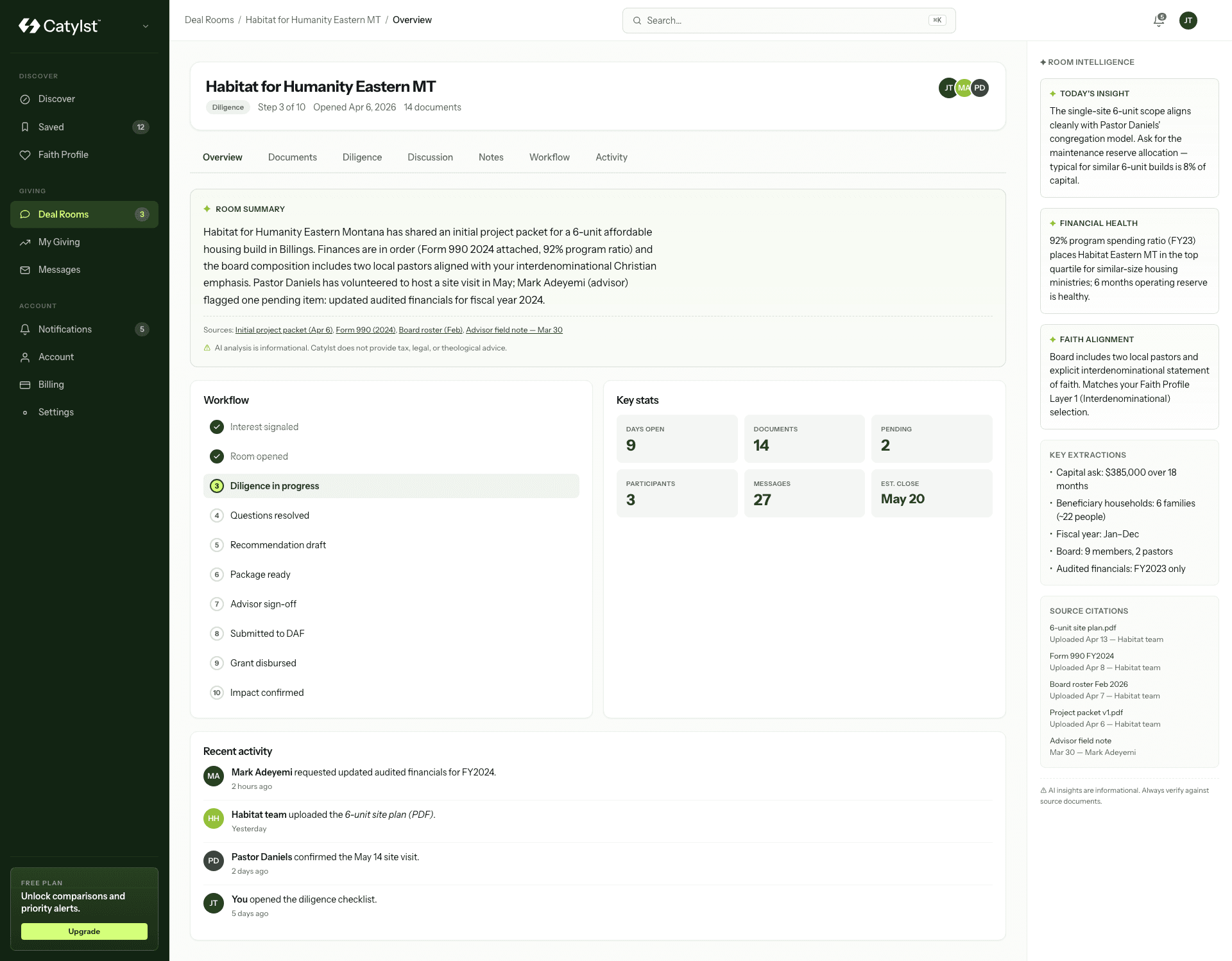
Task: Switch to the Documents tab
Action: [293, 157]
